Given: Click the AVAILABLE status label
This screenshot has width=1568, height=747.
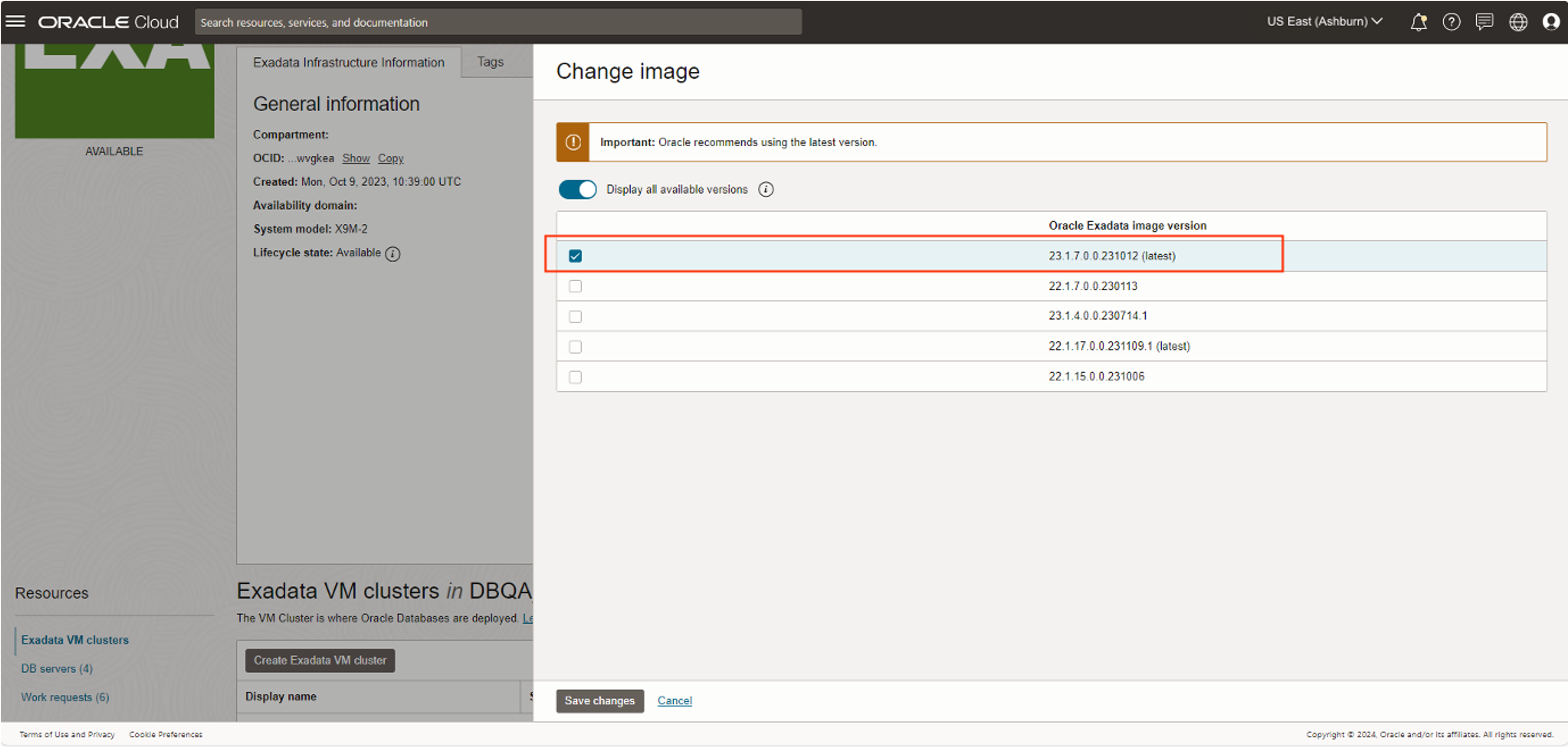Looking at the screenshot, I should (x=114, y=151).
